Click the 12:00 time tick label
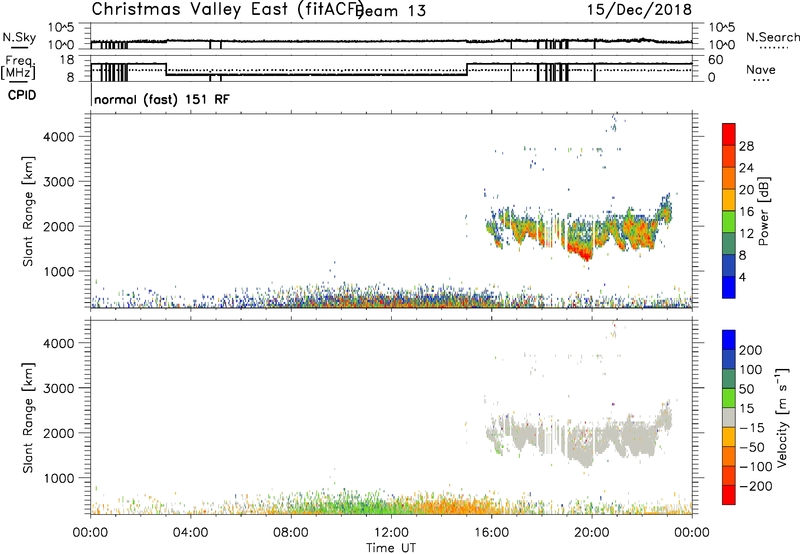The height and width of the screenshot is (554, 800). 391,533
